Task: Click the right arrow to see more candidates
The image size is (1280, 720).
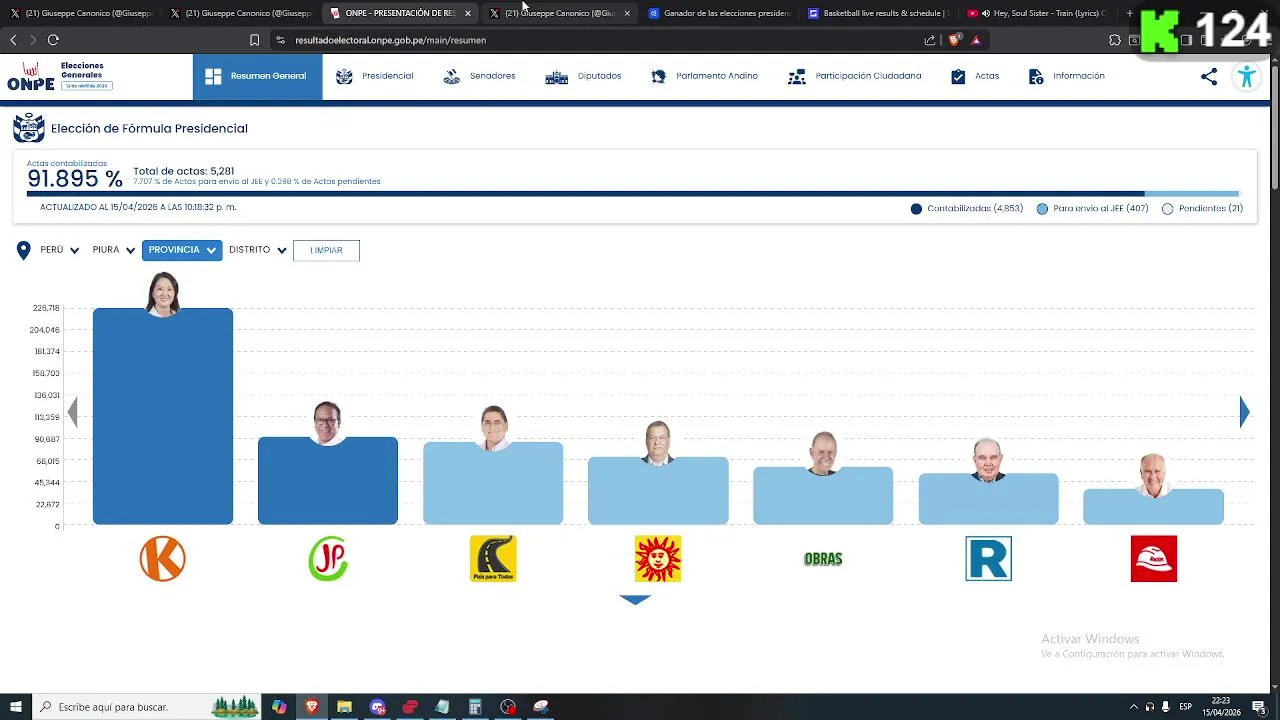Action: [1244, 411]
